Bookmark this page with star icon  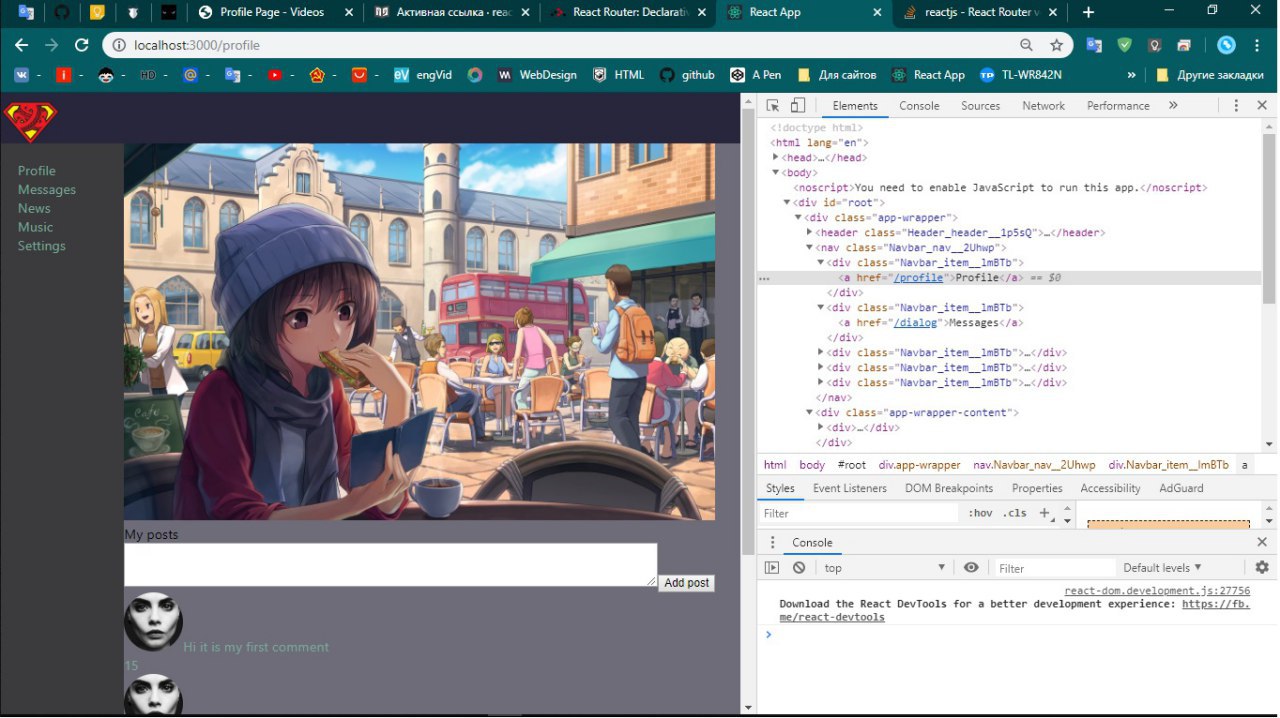(x=1056, y=45)
